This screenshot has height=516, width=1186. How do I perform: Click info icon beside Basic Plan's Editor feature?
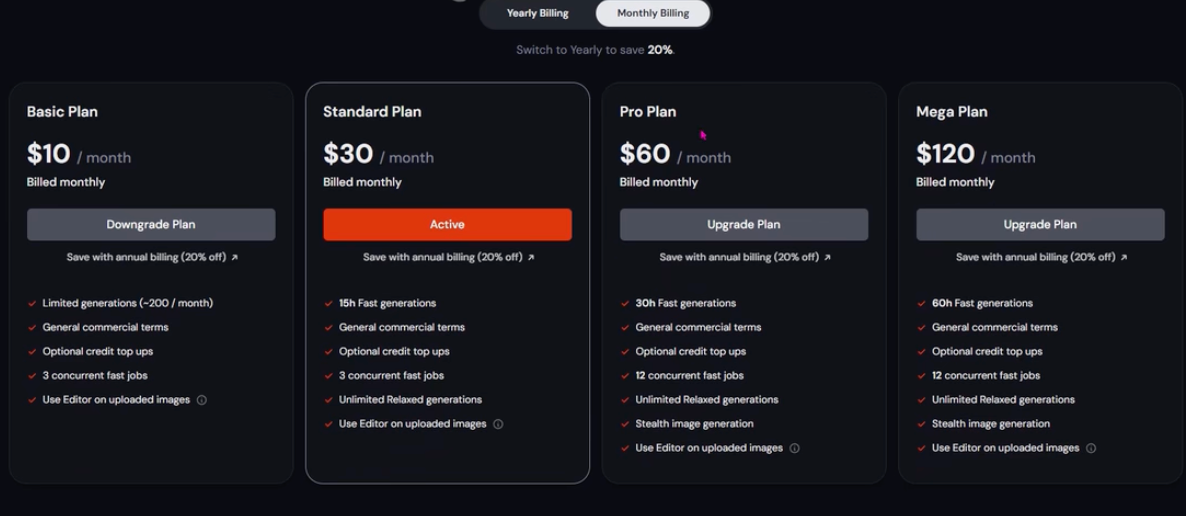[202, 400]
